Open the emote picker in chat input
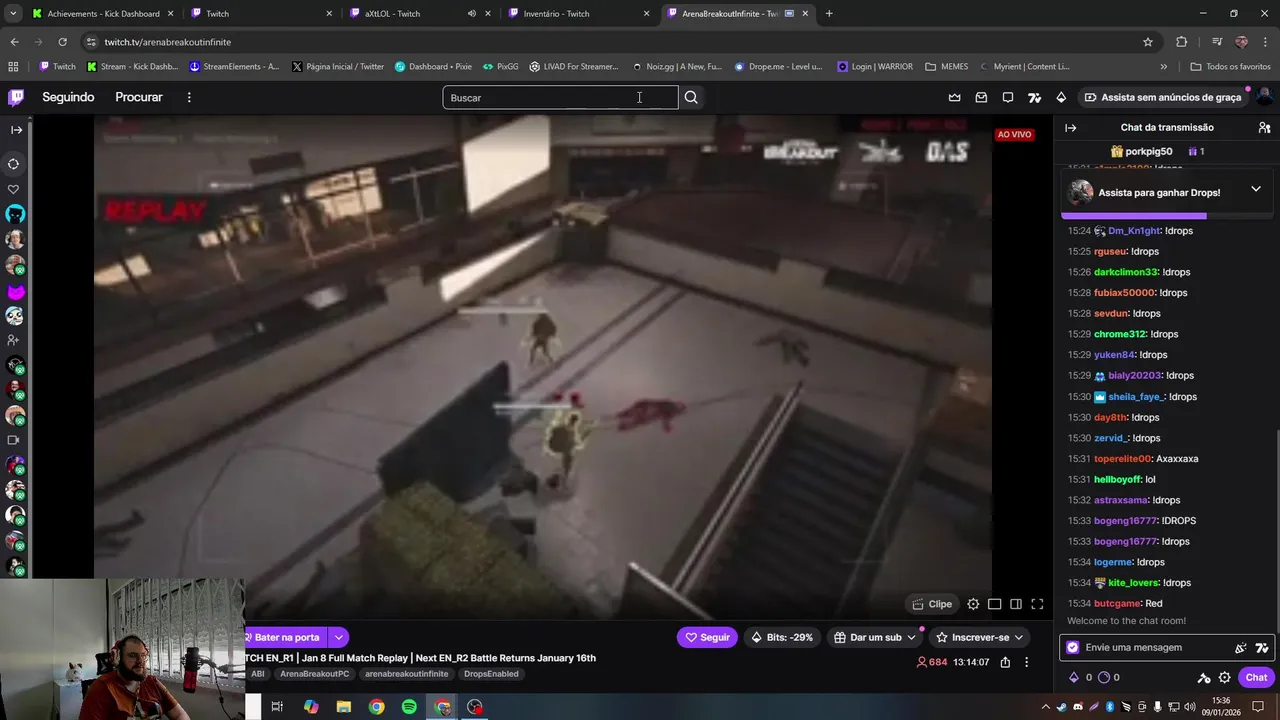This screenshot has width=1280, height=720. click(x=1241, y=648)
